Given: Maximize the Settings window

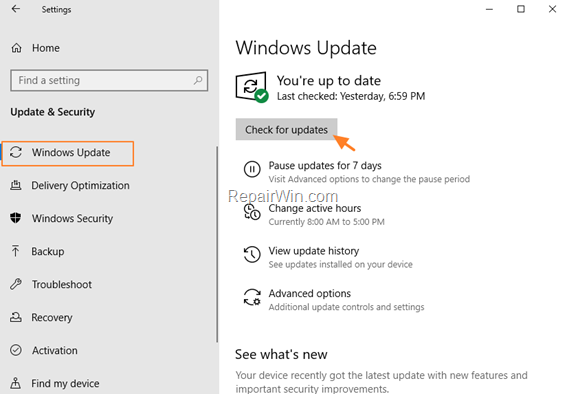Looking at the screenshot, I should click(521, 9).
